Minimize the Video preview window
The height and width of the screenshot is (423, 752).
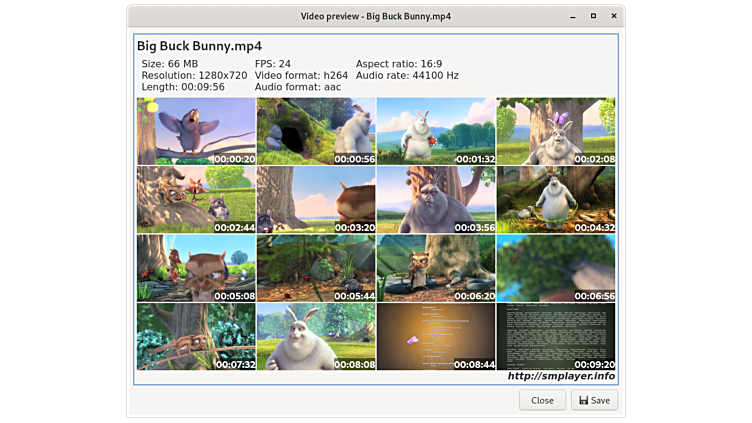[573, 16]
